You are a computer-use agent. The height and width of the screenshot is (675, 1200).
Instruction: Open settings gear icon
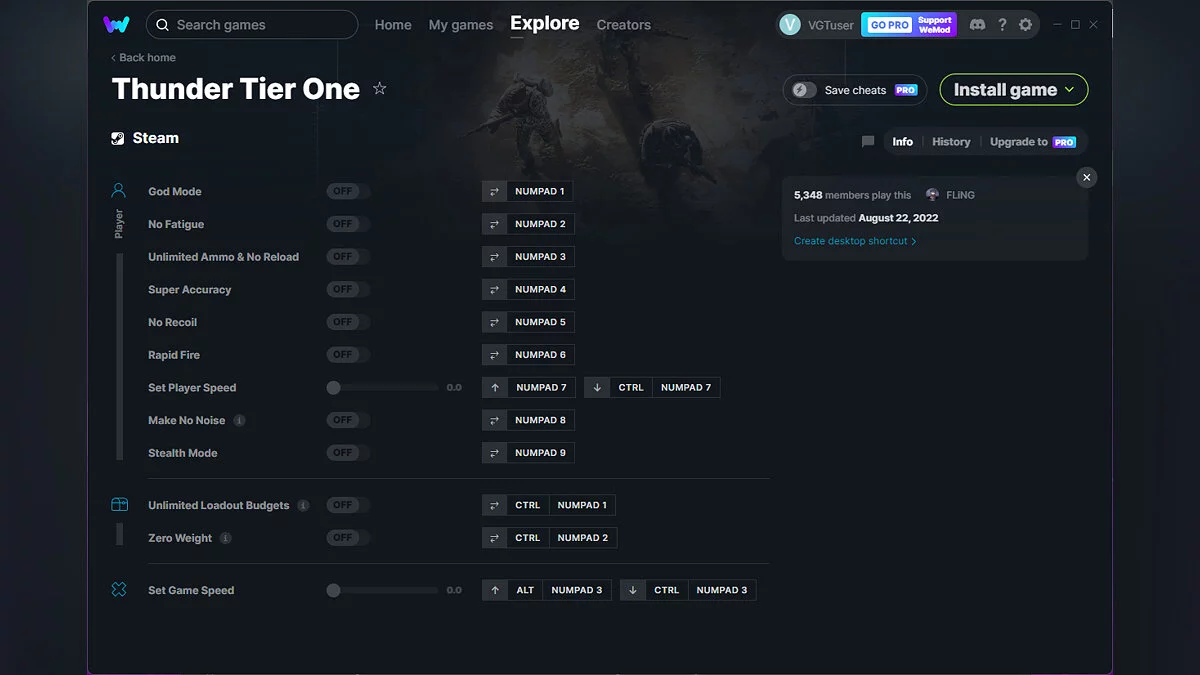point(1025,25)
